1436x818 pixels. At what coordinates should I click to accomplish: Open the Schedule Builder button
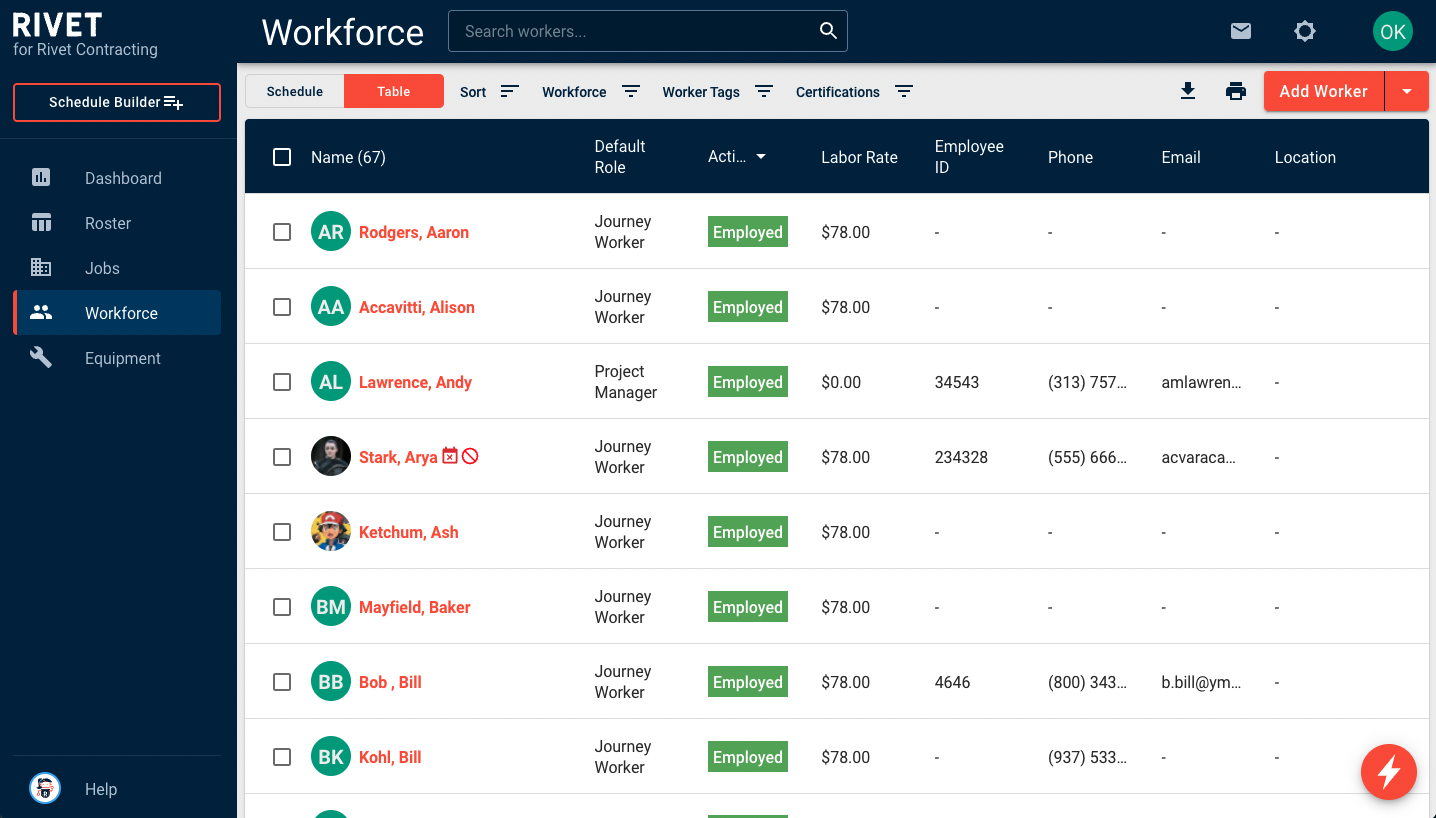(x=117, y=102)
